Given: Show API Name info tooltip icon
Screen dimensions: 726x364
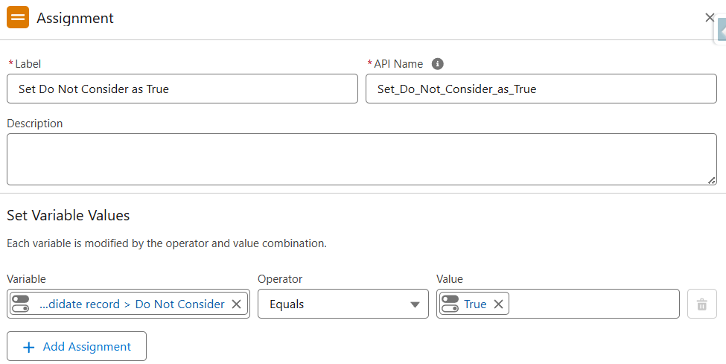Looking at the screenshot, I should pos(438,64).
